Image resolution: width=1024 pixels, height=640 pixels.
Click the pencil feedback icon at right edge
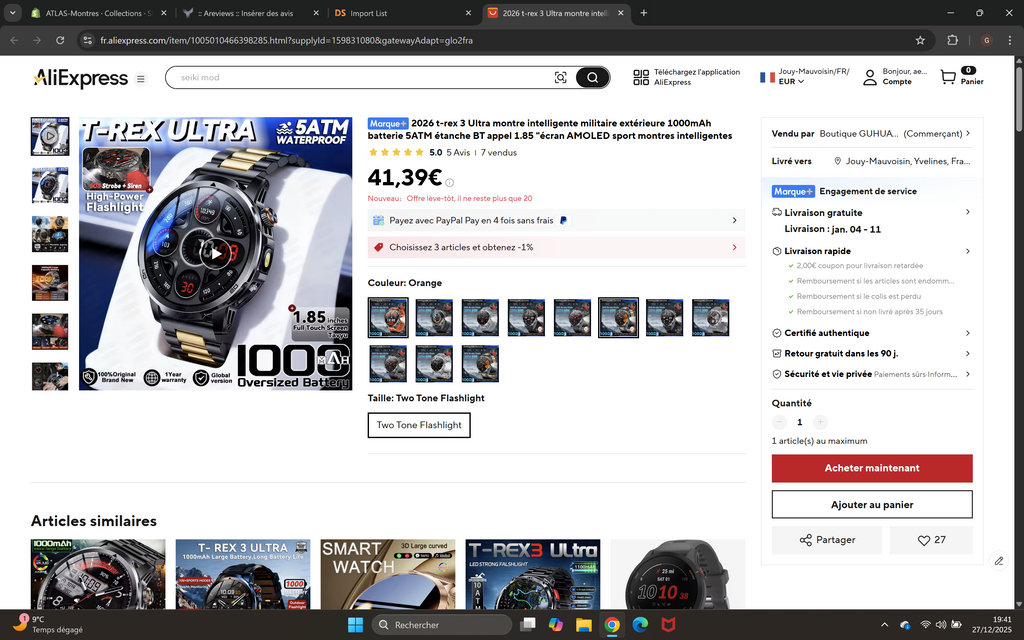click(x=999, y=560)
